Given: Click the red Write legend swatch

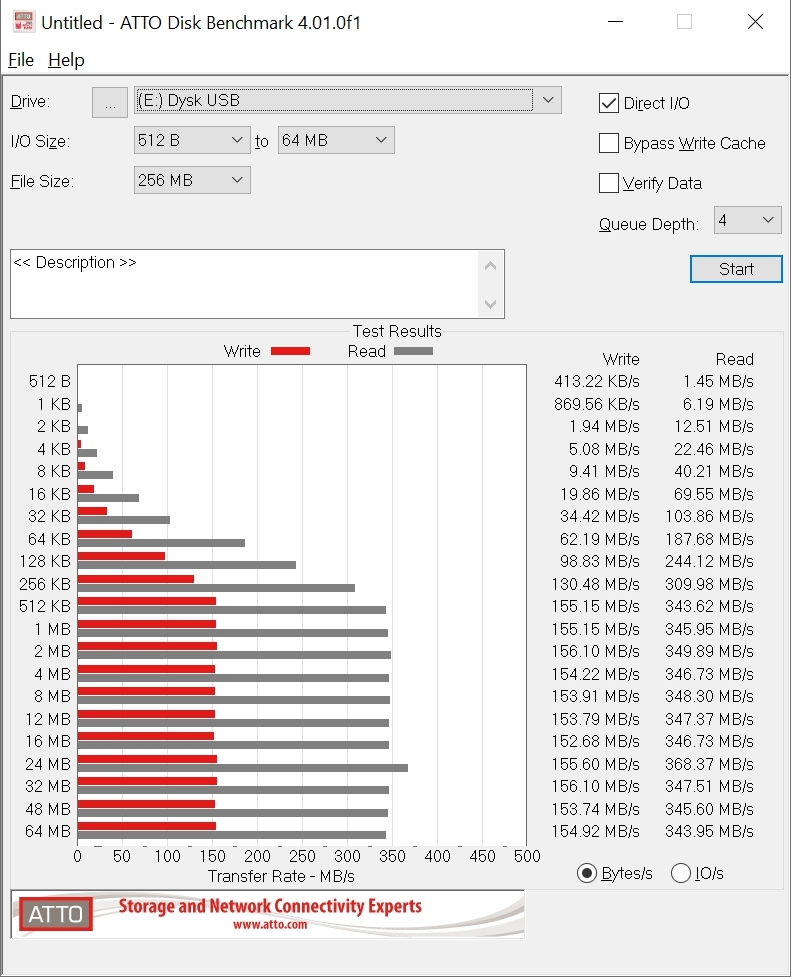Looking at the screenshot, I should [290, 351].
